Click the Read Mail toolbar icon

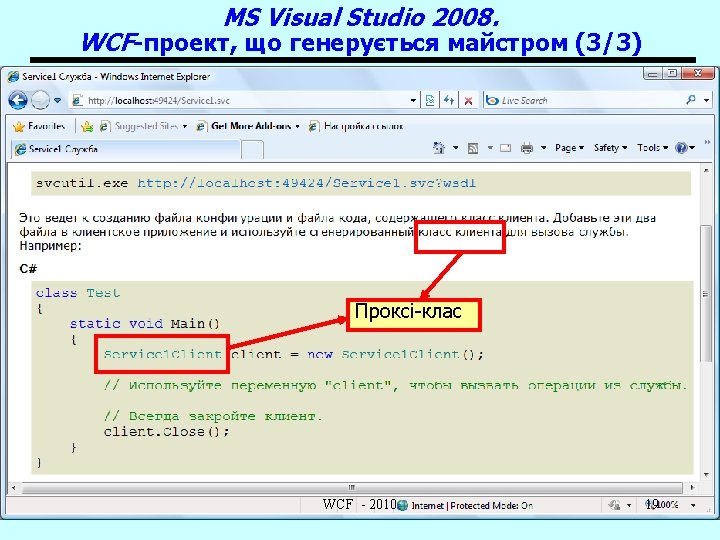click(x=506, y=148)
